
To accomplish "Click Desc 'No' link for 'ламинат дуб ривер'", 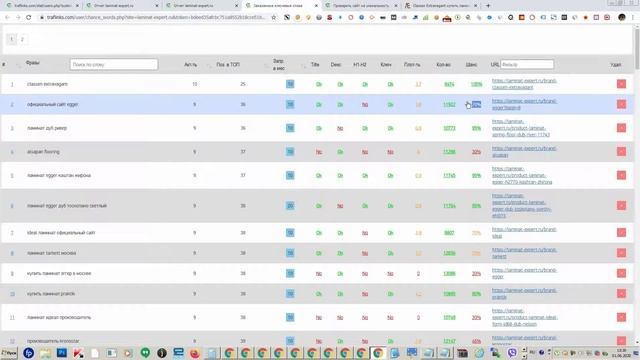I will [340, 129].
